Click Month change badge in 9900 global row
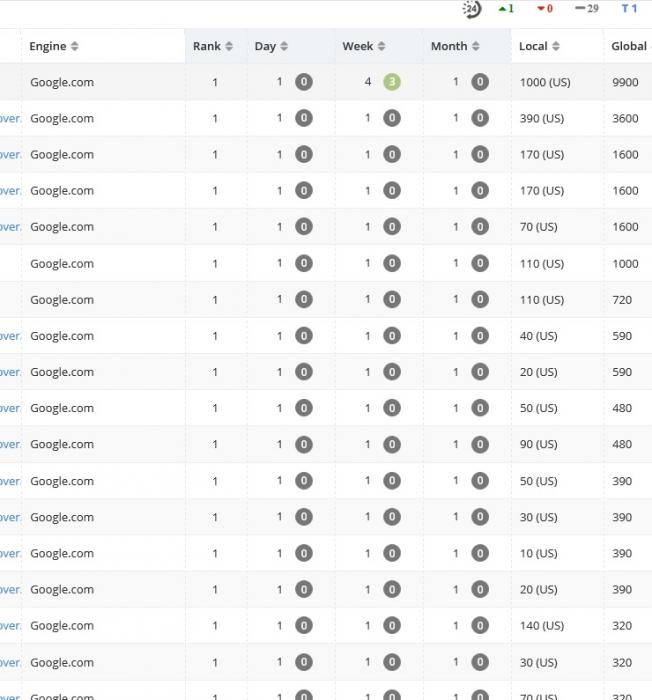 (x=480, y=82)
